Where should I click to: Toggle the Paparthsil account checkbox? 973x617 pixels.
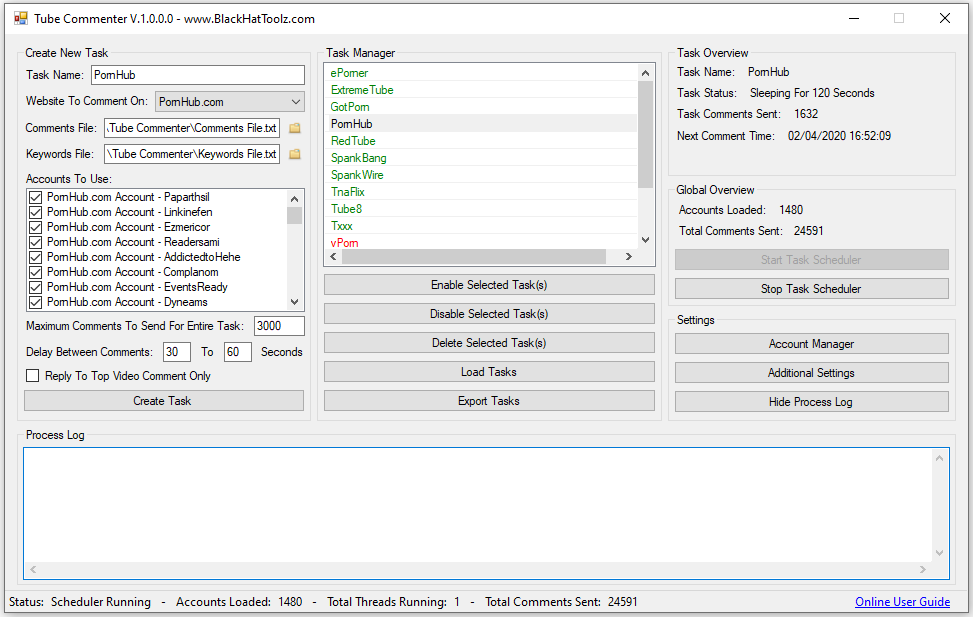point(36,197)
